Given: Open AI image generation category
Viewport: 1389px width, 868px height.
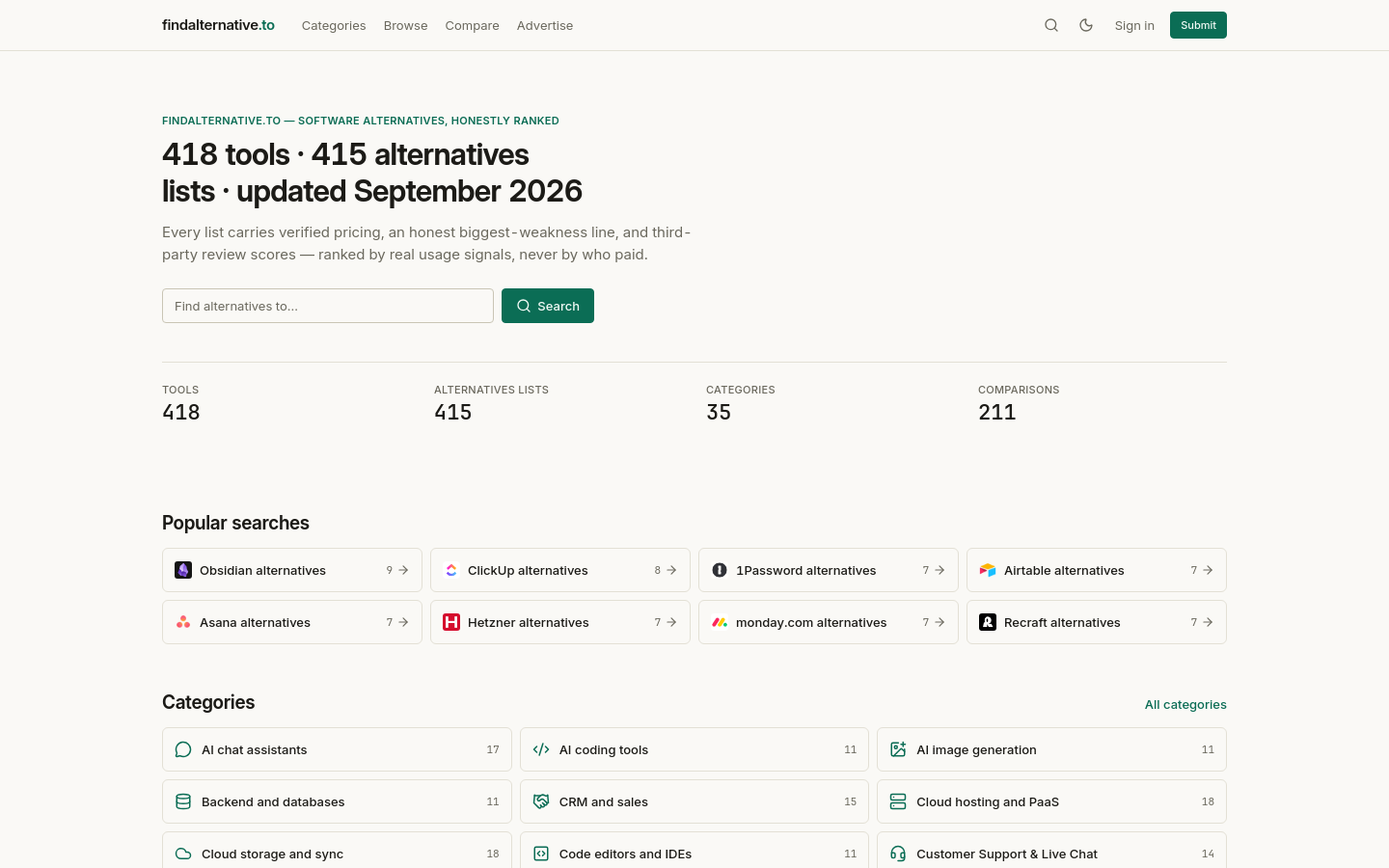Looking at the screenshot, I should pyautogui.click(x=1051, y=749).
